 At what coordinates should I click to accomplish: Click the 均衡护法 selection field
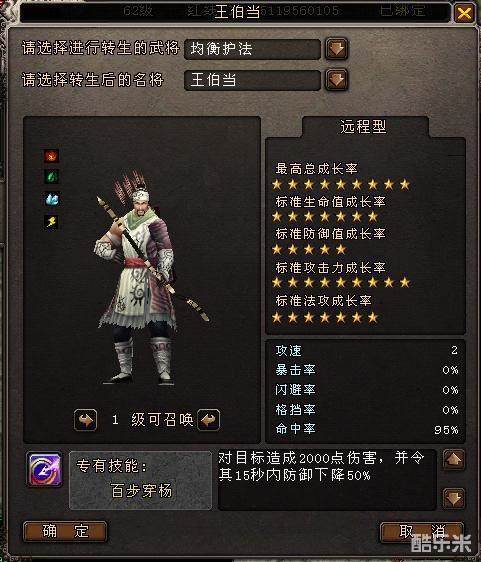[x=252, y=49]
